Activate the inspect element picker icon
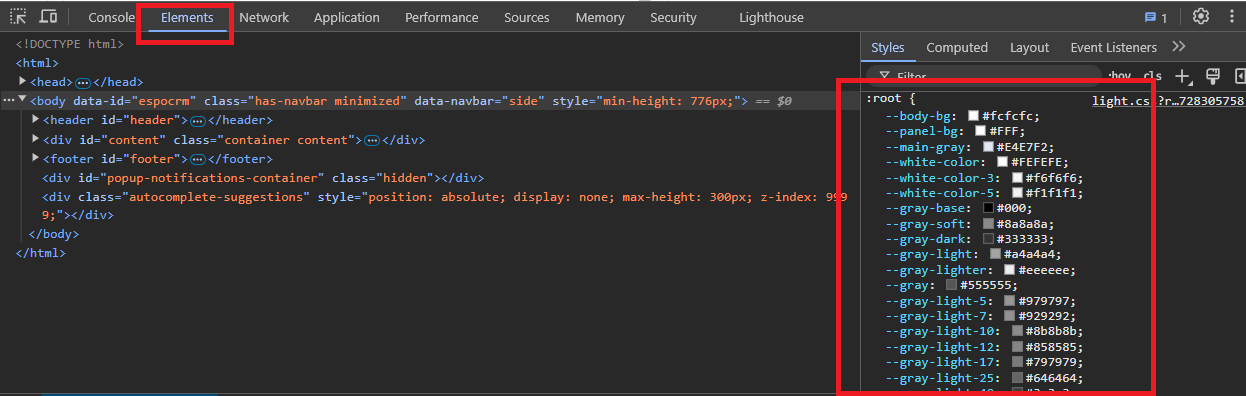Screen dimensions: 1246x396 click(18, 17)
